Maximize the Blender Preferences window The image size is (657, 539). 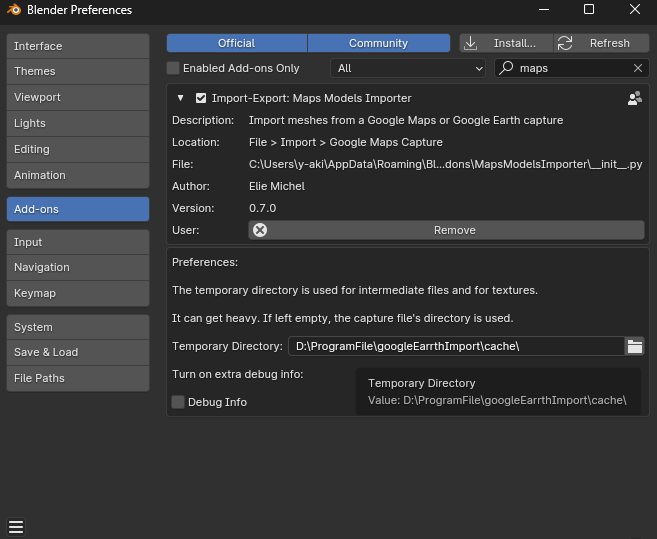click(x=589, y=9)
